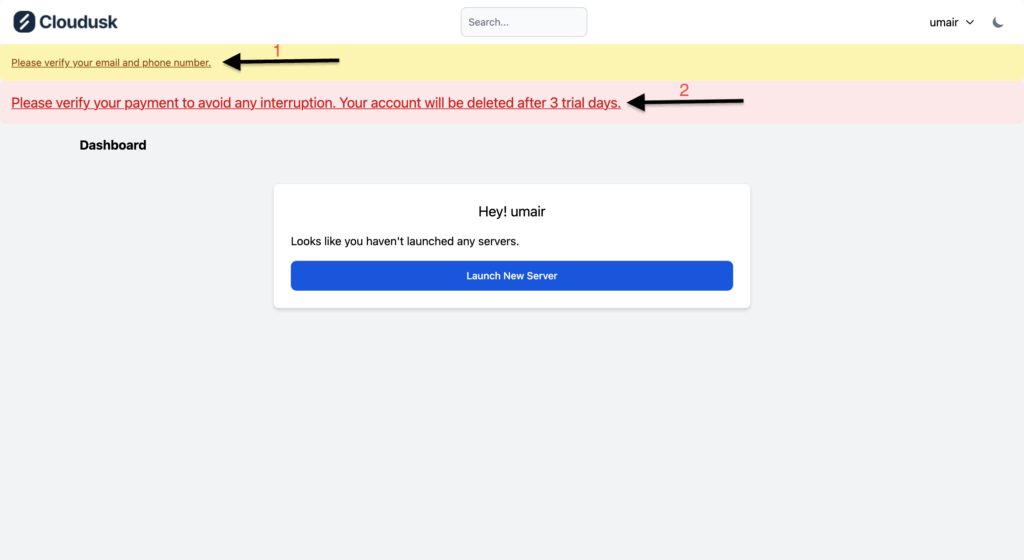Screen dimensions: 1024x560
Task: Toggle dark mode with the moon icon
Action: [998, 22]
